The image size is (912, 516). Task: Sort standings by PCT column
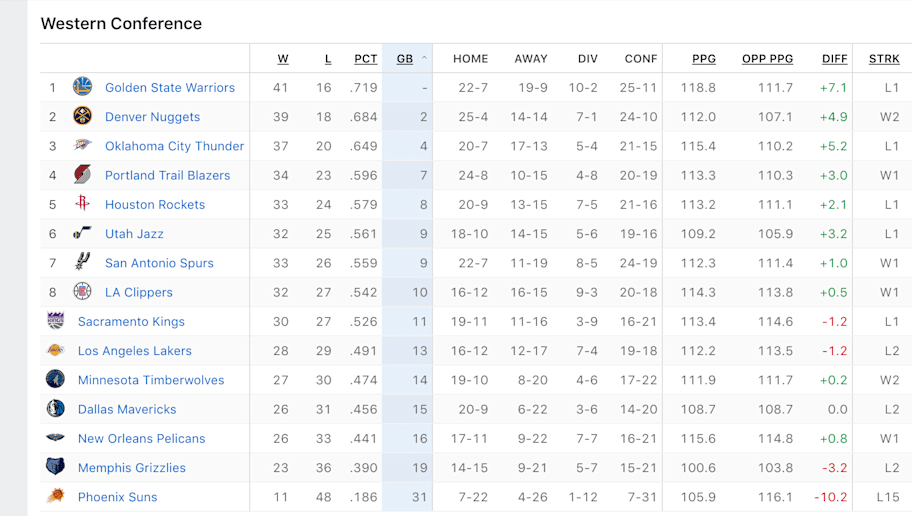(366, 59)
